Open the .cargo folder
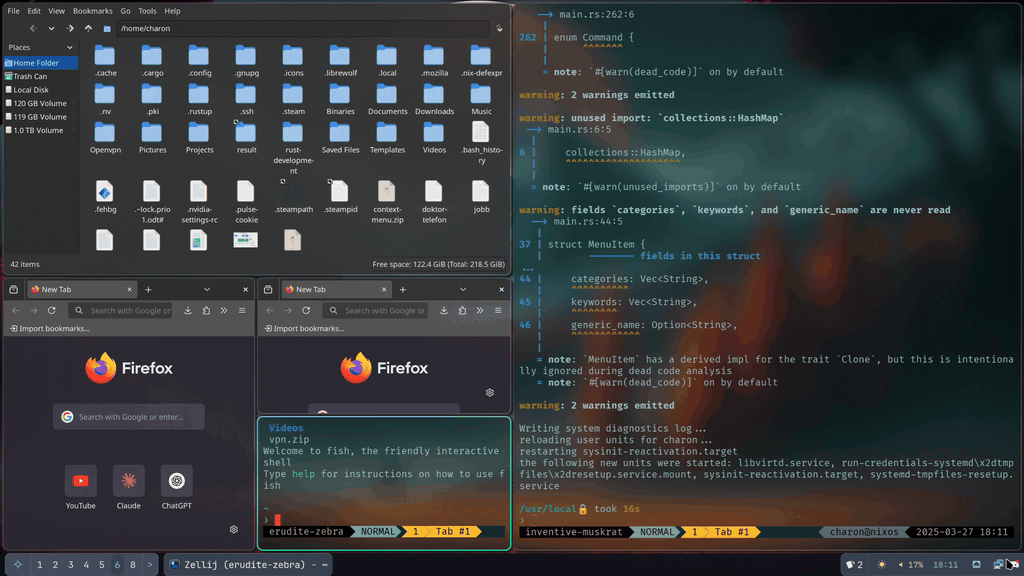 (x=152, y=57)
